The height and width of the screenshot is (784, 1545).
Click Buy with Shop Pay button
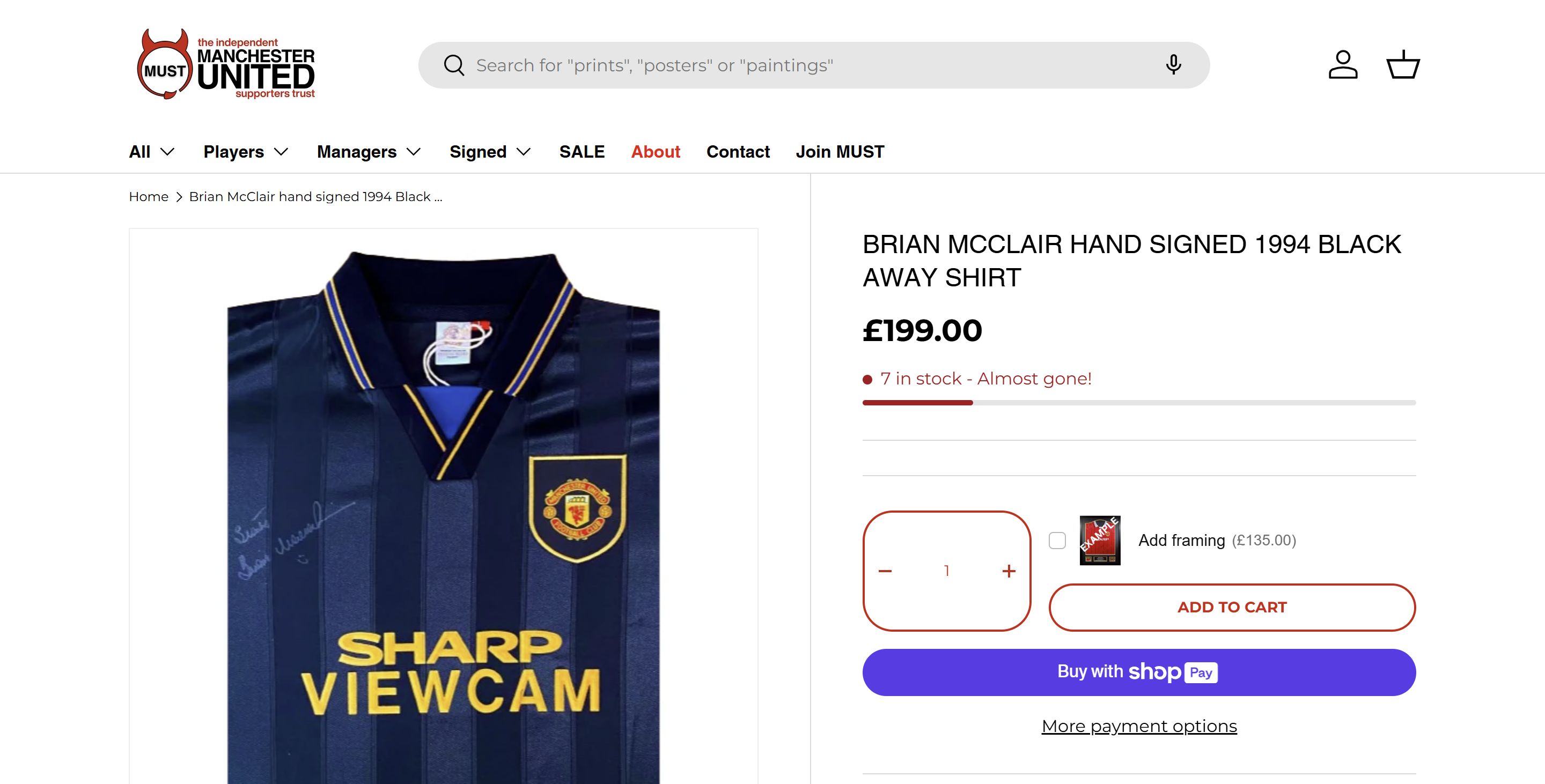(x=1139, y=672)
